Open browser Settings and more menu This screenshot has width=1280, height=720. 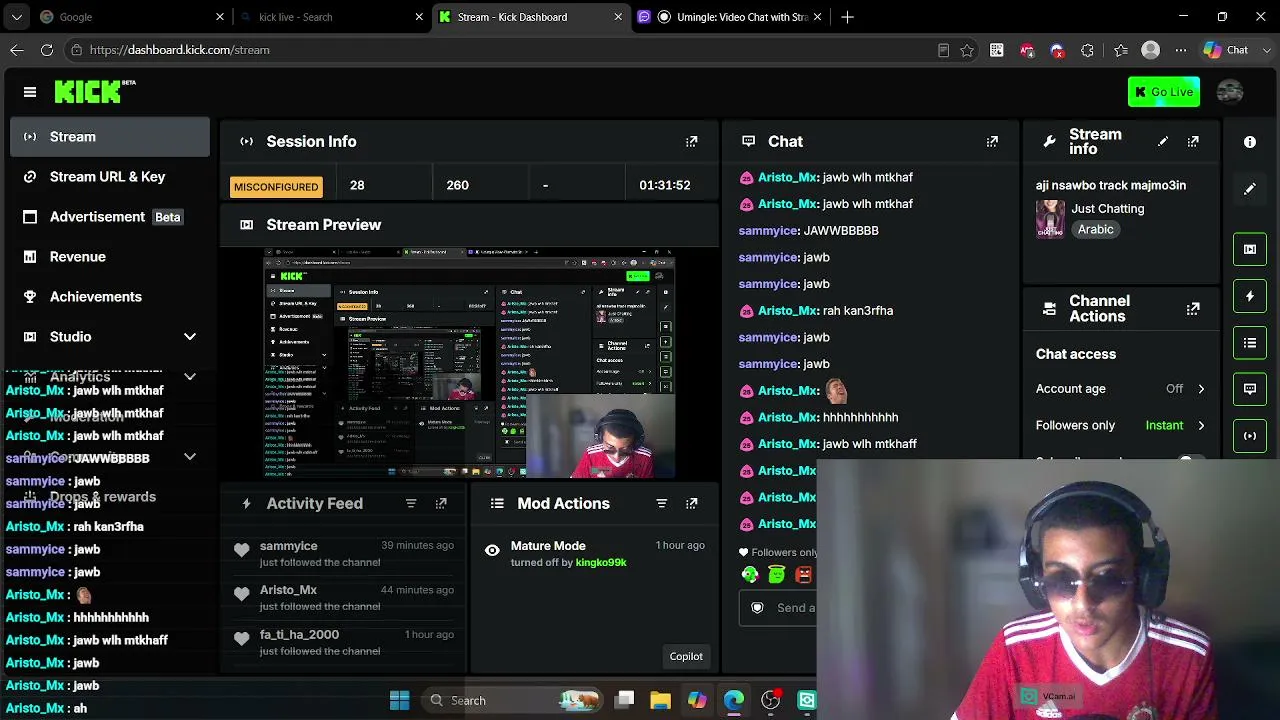1181,50
